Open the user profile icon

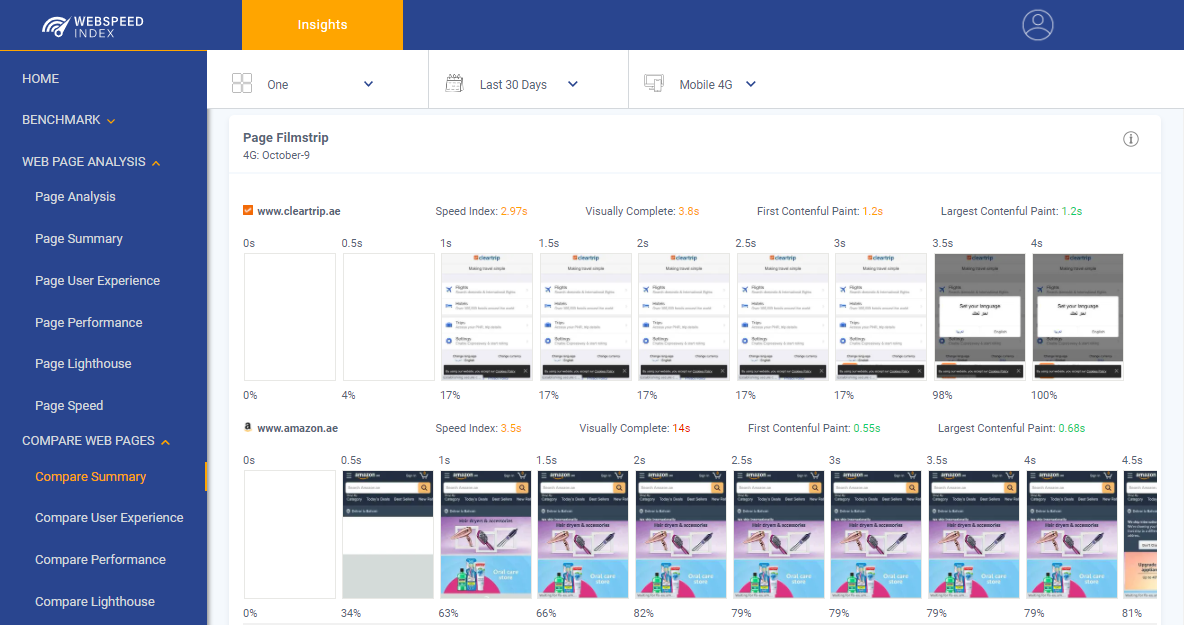1038,25
